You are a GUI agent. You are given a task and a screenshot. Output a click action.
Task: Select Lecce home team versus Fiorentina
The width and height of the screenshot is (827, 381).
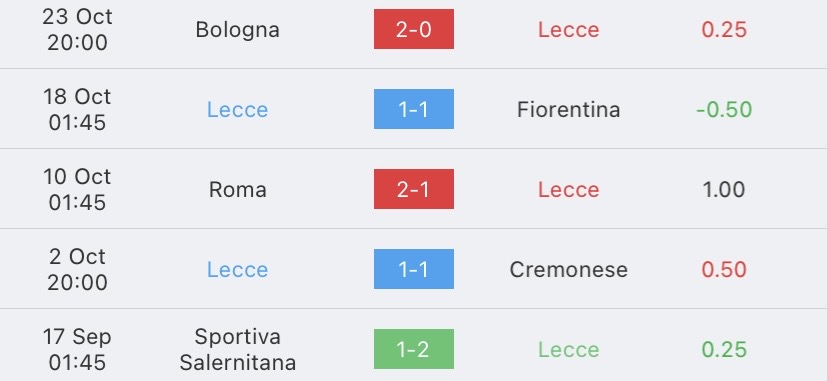coord(237,110)
